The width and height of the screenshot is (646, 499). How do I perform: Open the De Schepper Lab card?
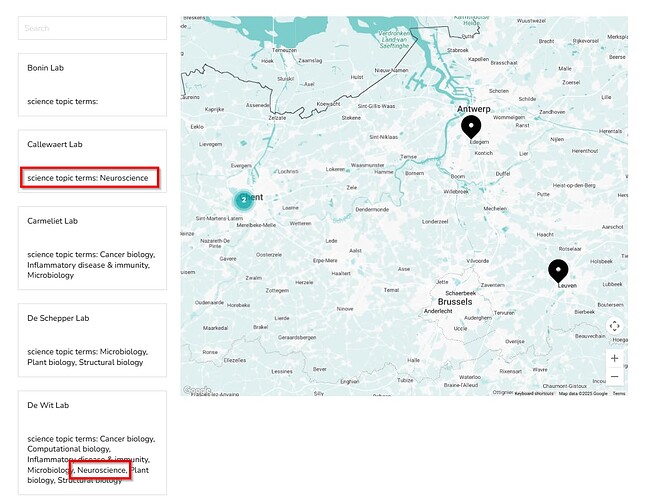point(92,340)
